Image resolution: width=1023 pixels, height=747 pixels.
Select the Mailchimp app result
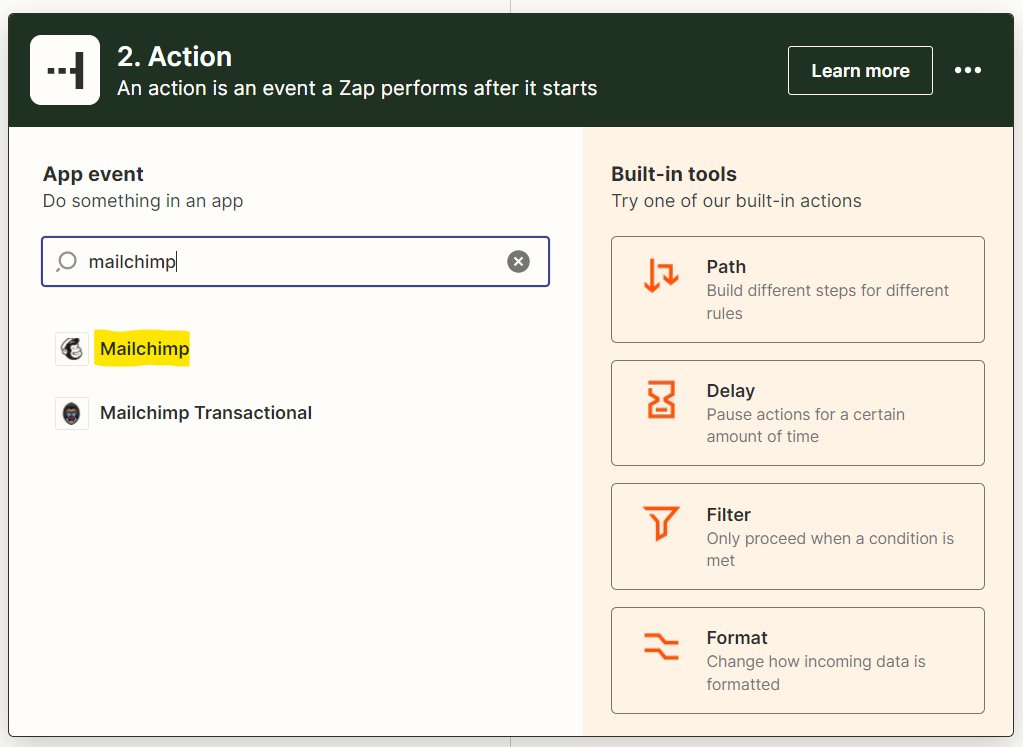[144, 348]
